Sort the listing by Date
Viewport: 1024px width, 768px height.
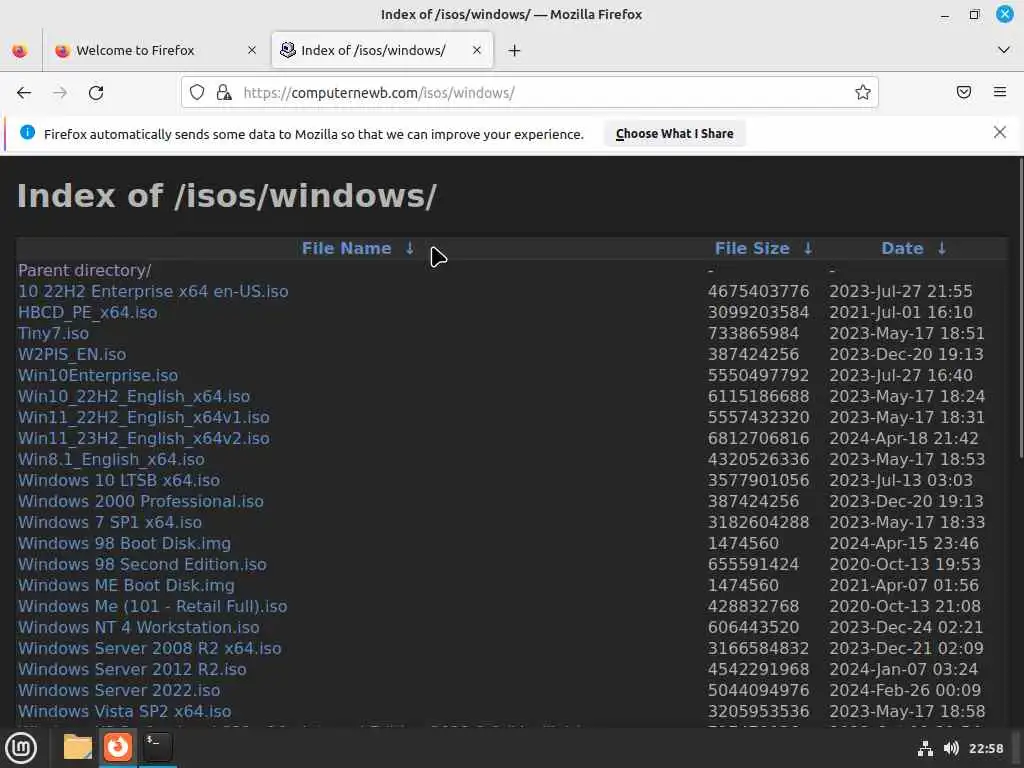[x=902, y=248]
